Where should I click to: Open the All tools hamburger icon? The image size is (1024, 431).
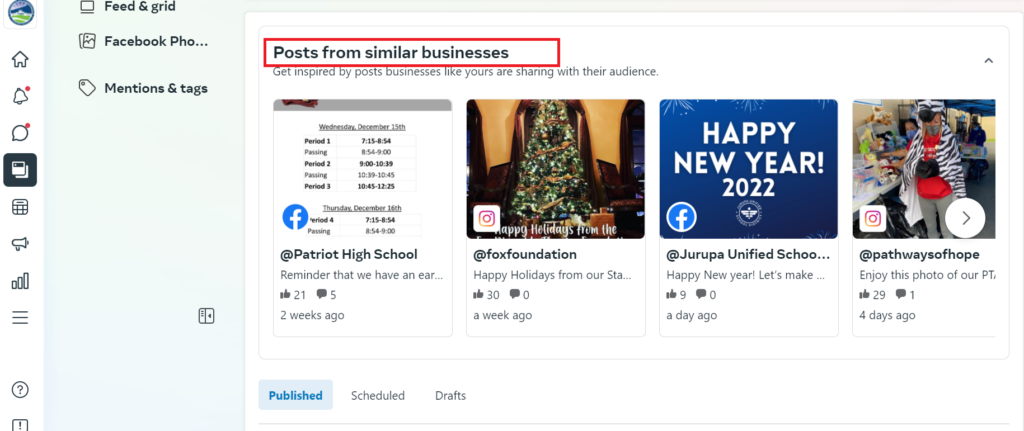[20, 317]
